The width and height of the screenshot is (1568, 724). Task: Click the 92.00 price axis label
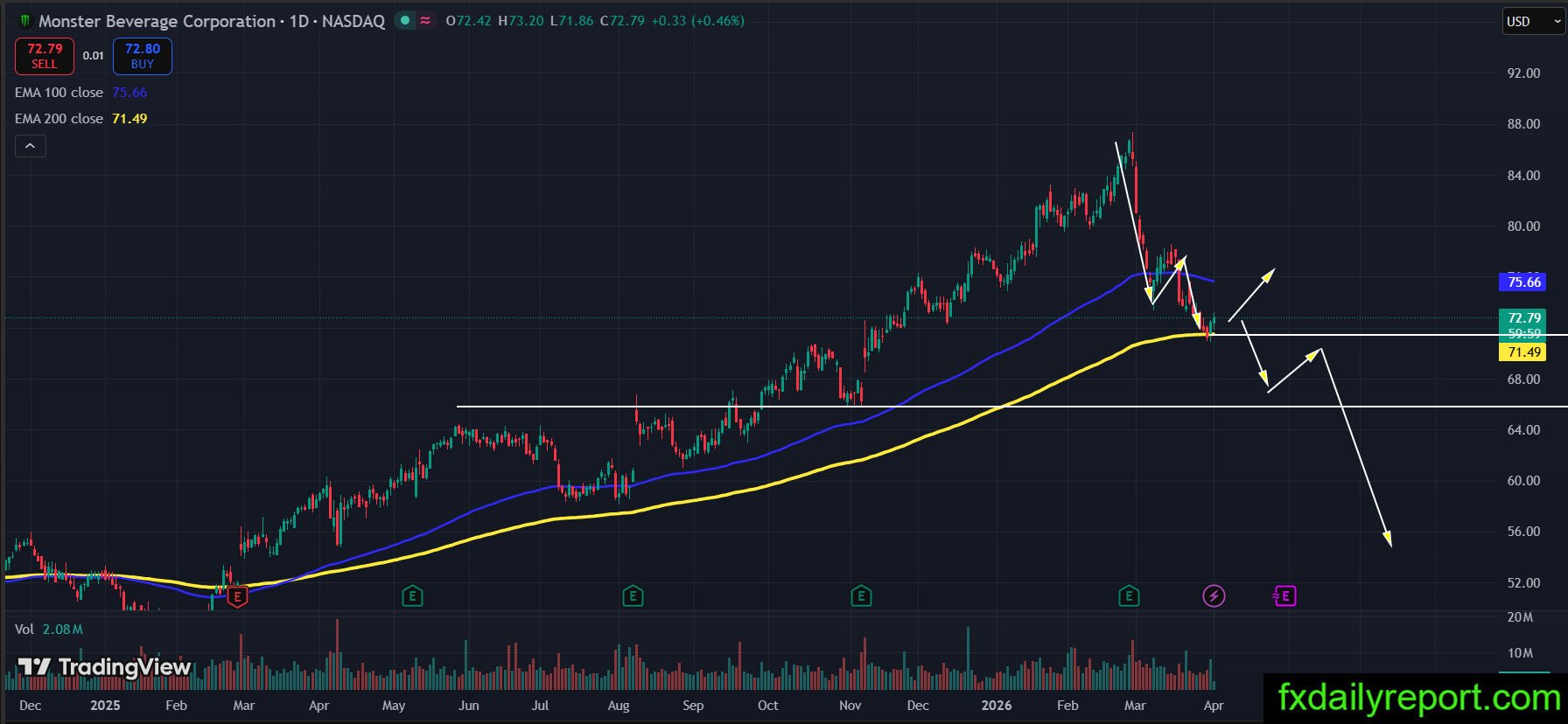[x=1523, y=73]
